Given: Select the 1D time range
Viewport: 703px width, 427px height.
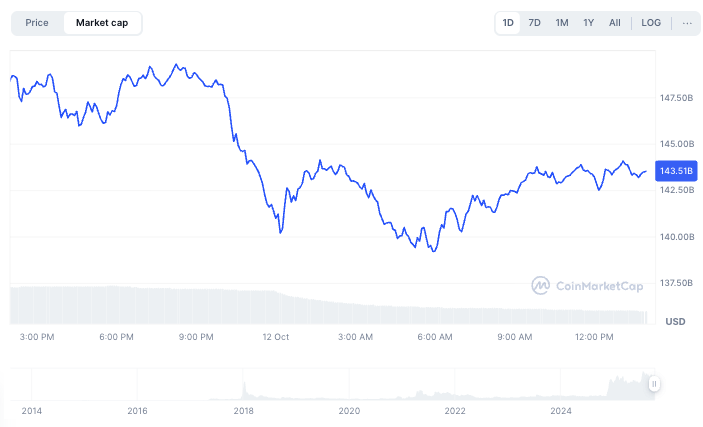Looking at the screenshot, I should 508,23.
